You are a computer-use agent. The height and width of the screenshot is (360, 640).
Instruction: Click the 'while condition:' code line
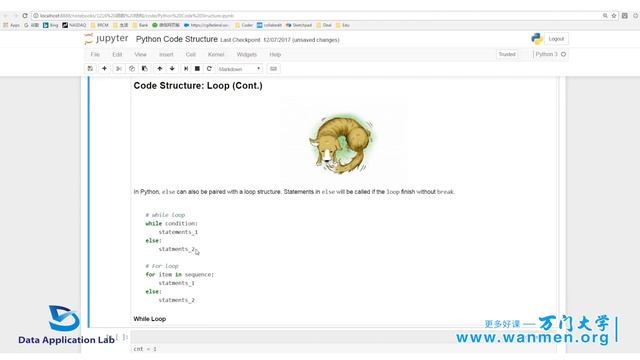[171, 223]
